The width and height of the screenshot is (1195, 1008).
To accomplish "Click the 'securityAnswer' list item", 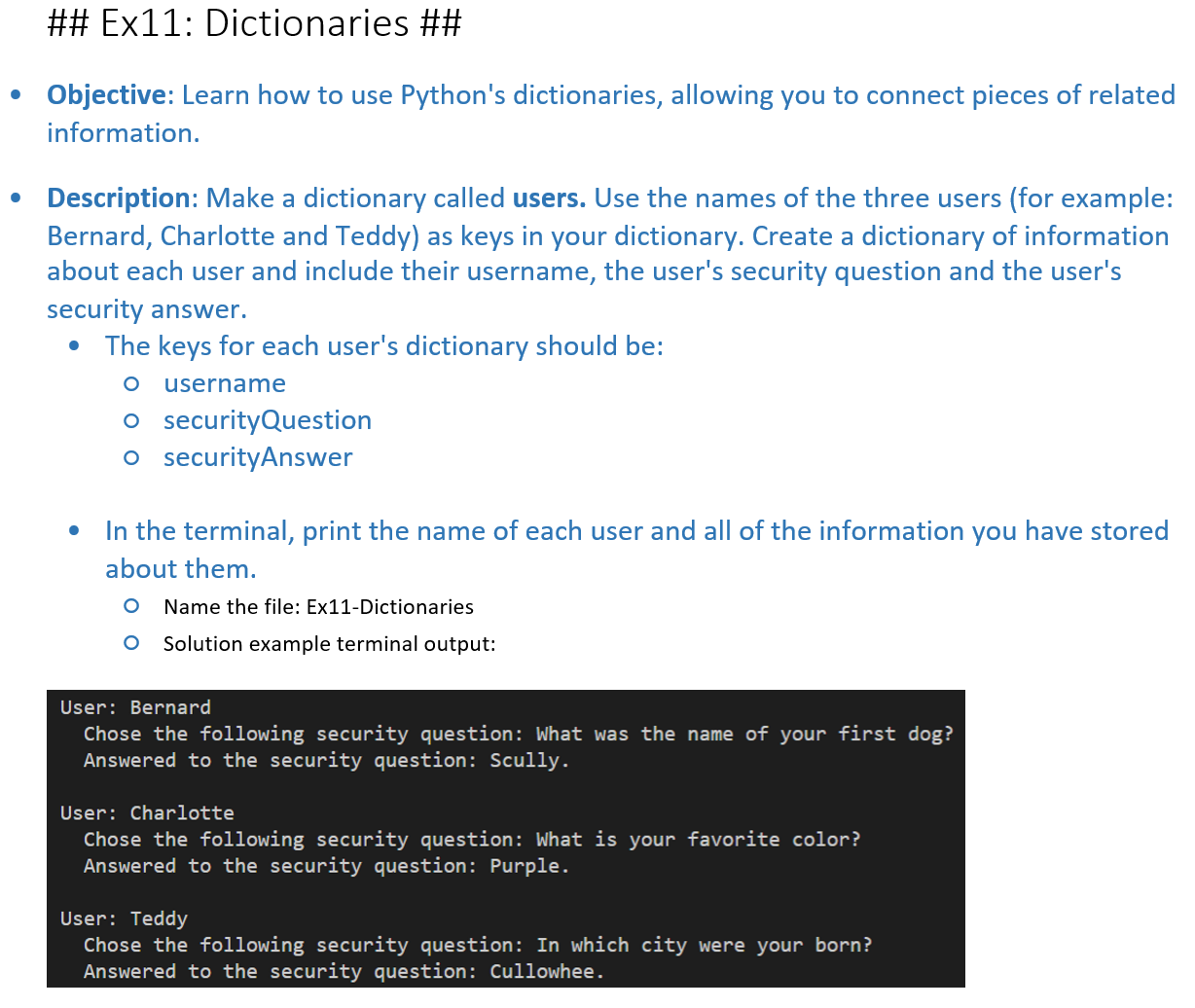I will pos(258,457).
